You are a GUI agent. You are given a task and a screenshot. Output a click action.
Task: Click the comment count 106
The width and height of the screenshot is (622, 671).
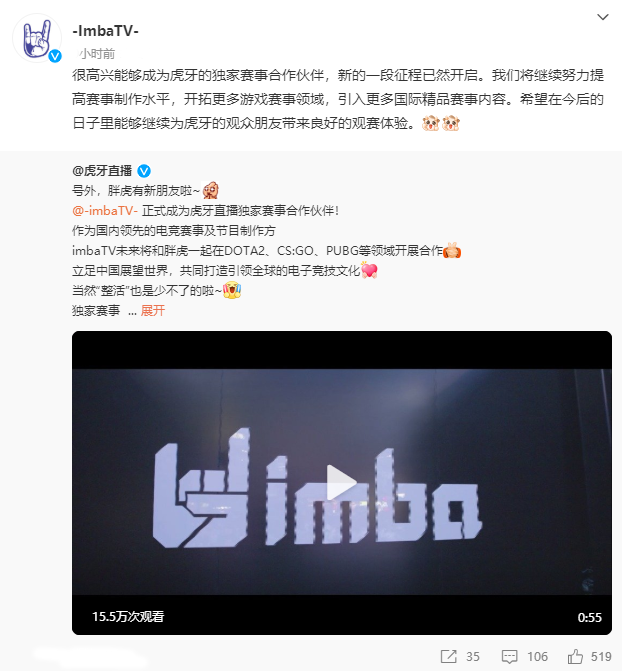tap(537, 657)
